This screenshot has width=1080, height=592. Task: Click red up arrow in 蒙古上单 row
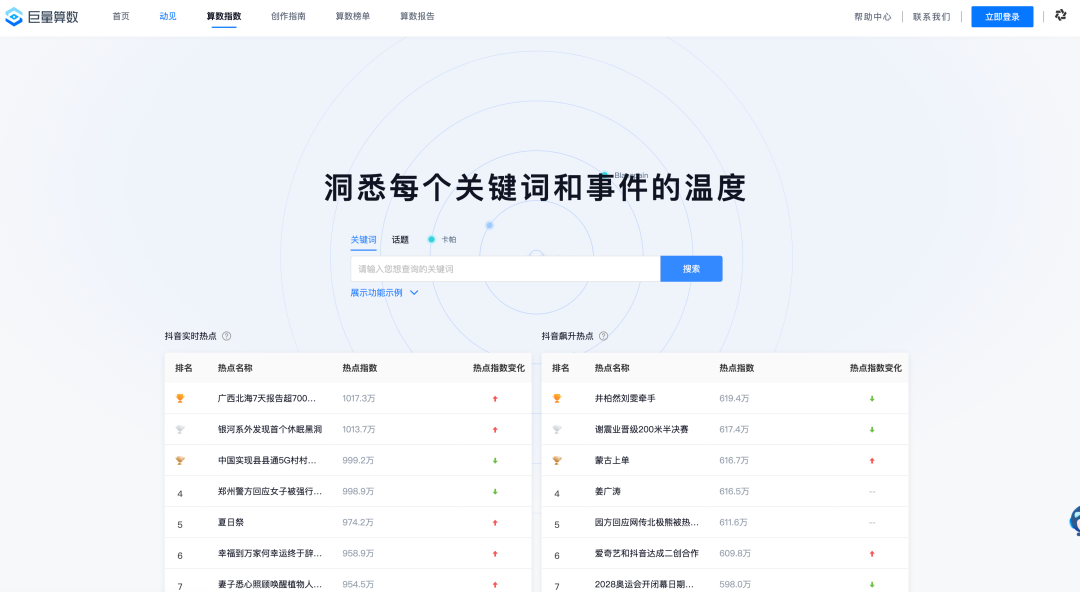(872, 461)
